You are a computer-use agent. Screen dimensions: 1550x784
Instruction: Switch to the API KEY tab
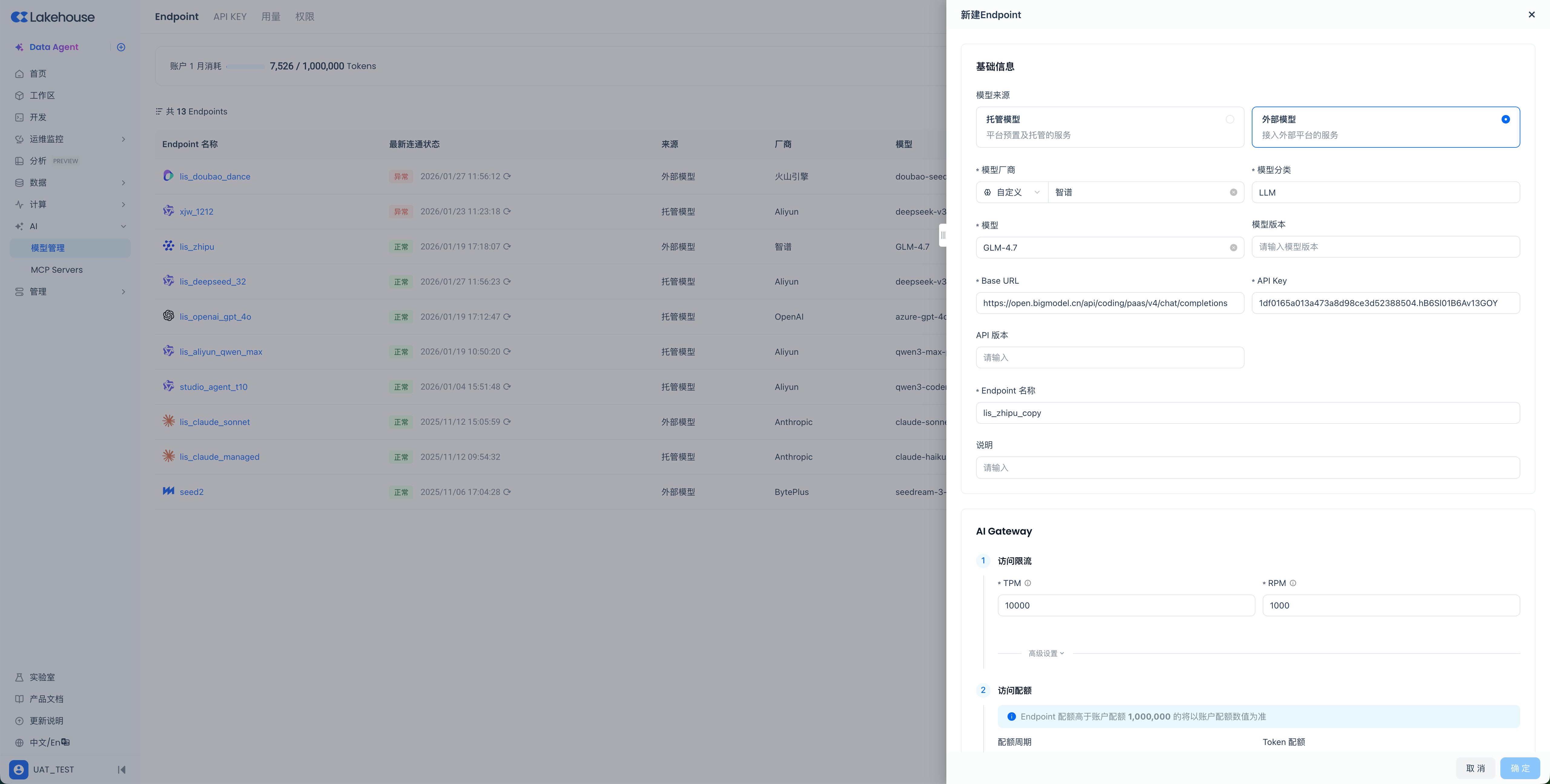(230, 17)
